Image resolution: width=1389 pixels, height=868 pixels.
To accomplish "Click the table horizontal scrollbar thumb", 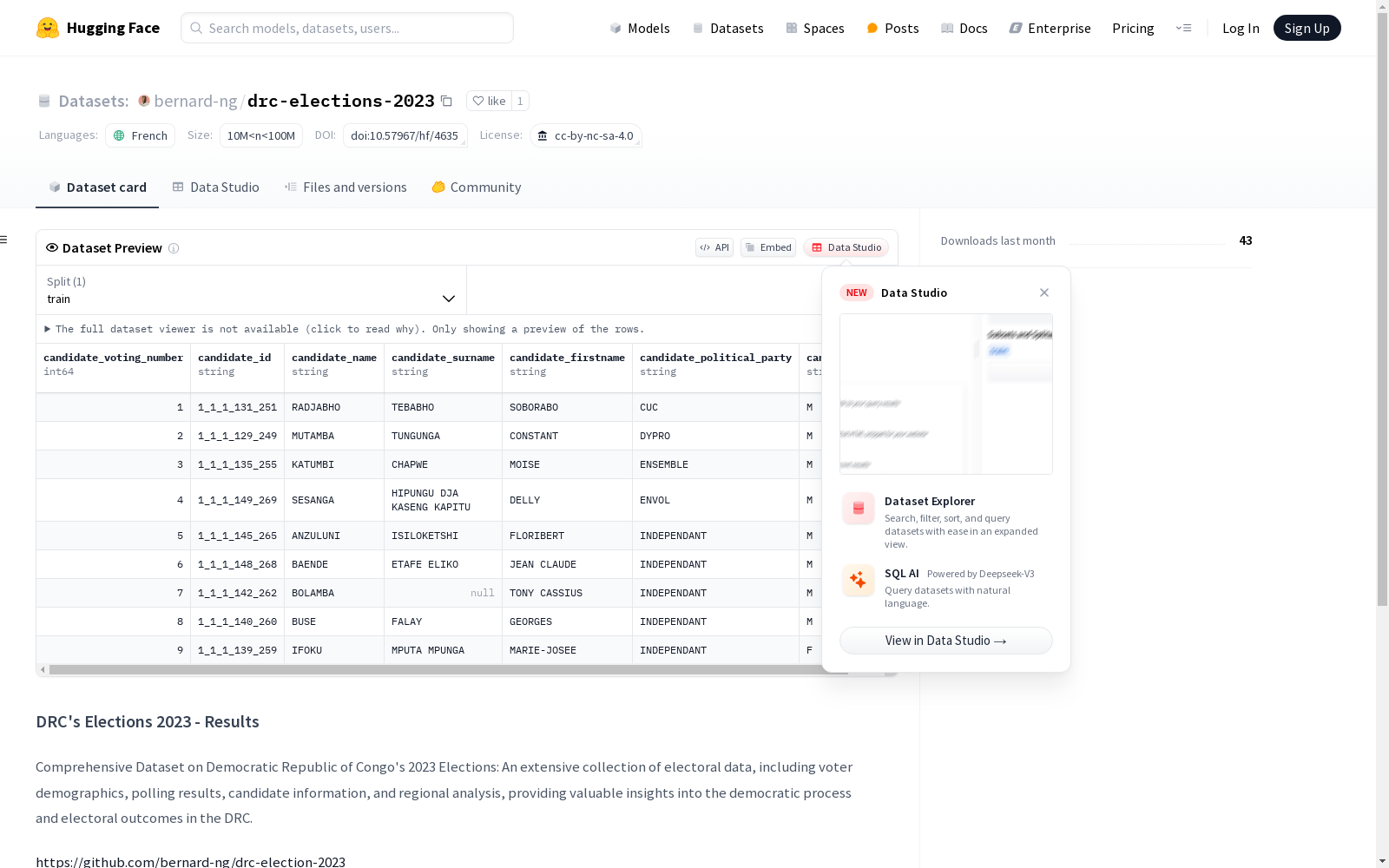I will pos(449,670).
